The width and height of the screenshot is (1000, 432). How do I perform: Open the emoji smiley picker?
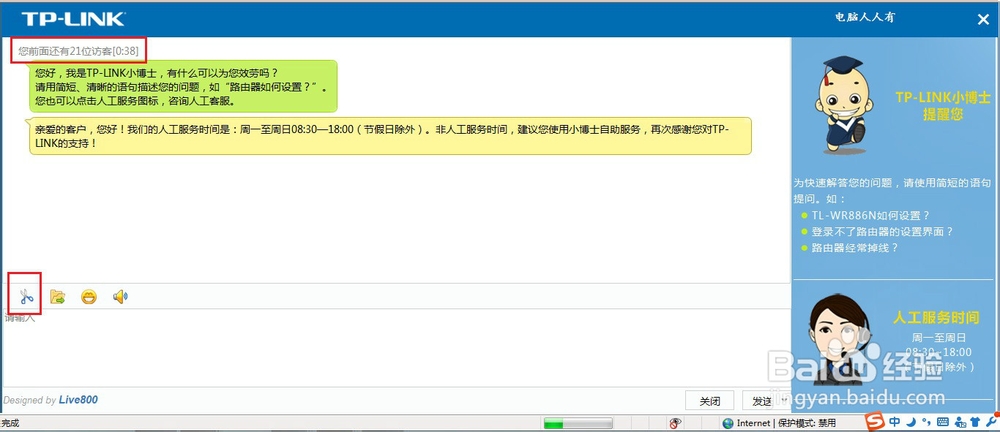[89, 296]
